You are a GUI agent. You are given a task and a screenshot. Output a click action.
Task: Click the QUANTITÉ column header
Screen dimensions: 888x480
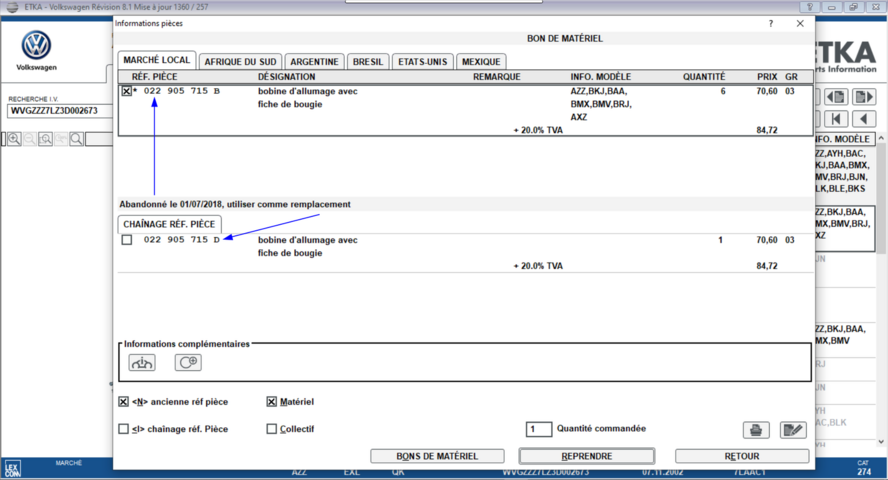(x=704, y=77)
